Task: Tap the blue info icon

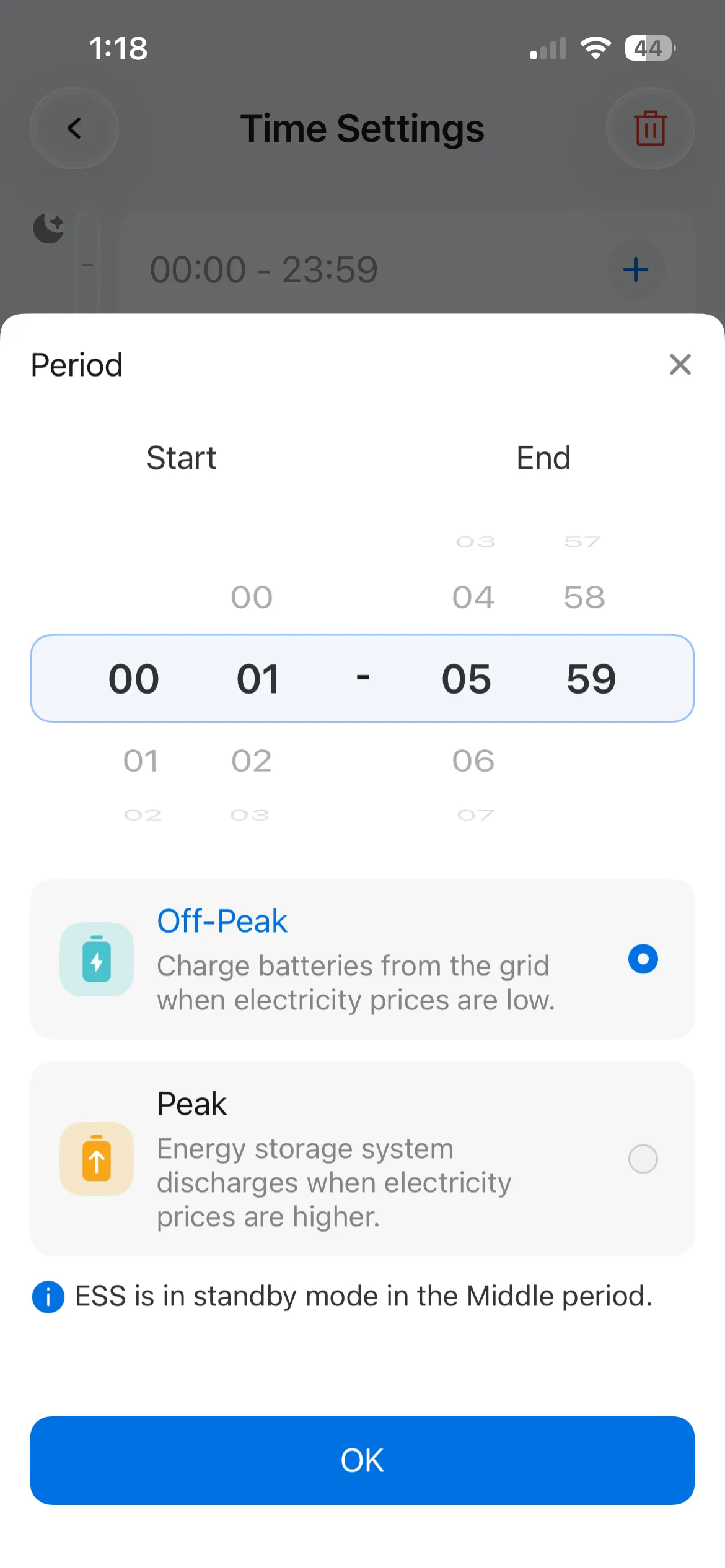Action: tap(48, 1297)
